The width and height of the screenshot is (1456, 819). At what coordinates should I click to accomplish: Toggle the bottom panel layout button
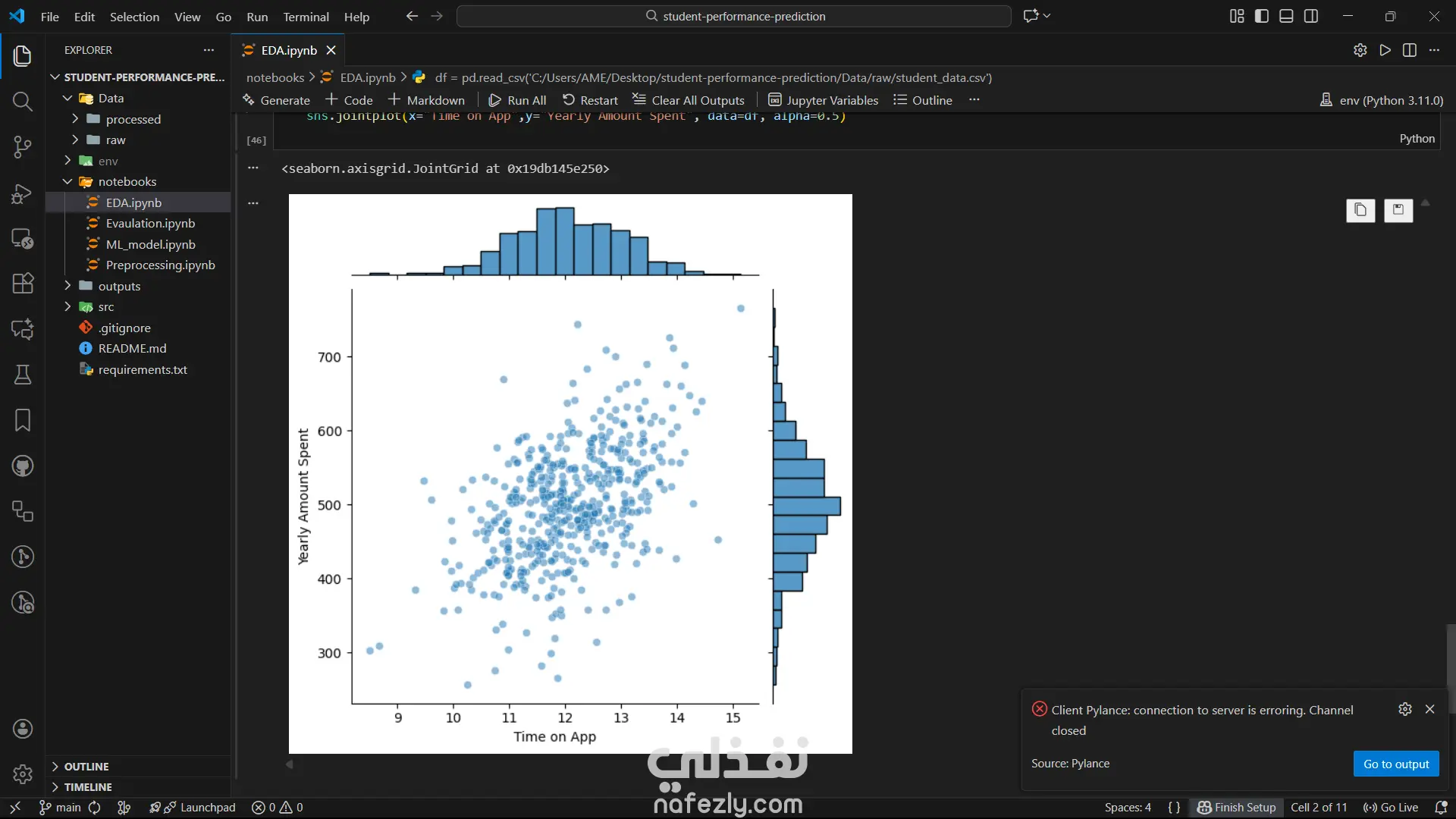(x=1286, y=16)
